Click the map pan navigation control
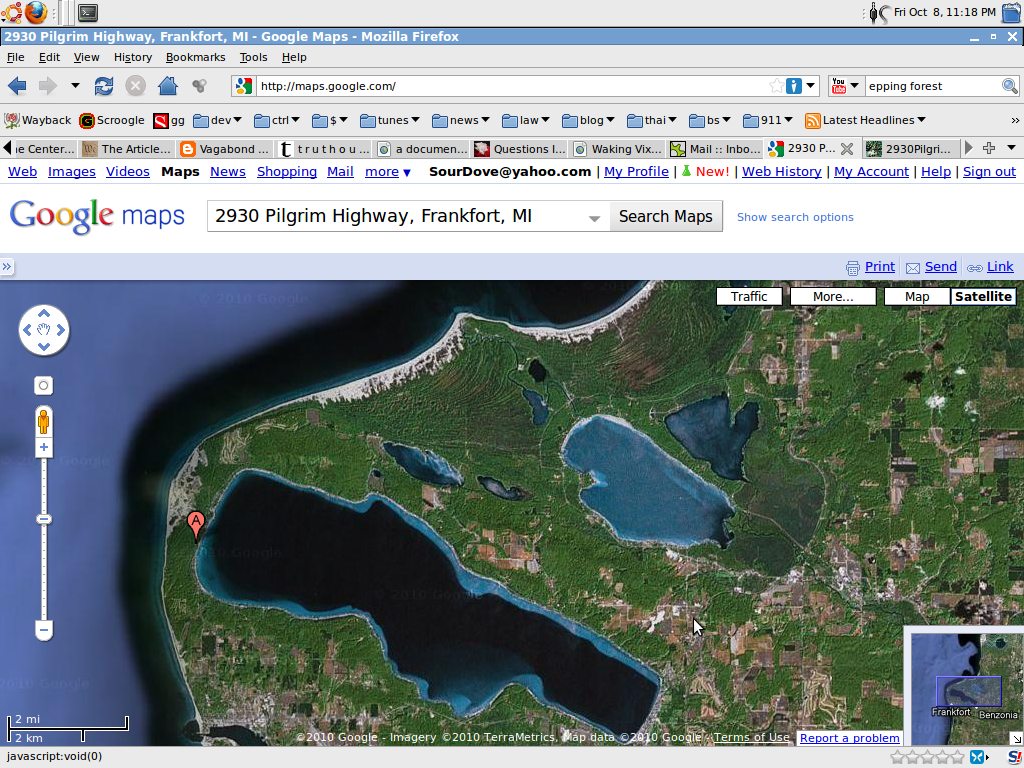Image resolution: width=1024 pixels, height=768 pixels. tap(44, 330)
